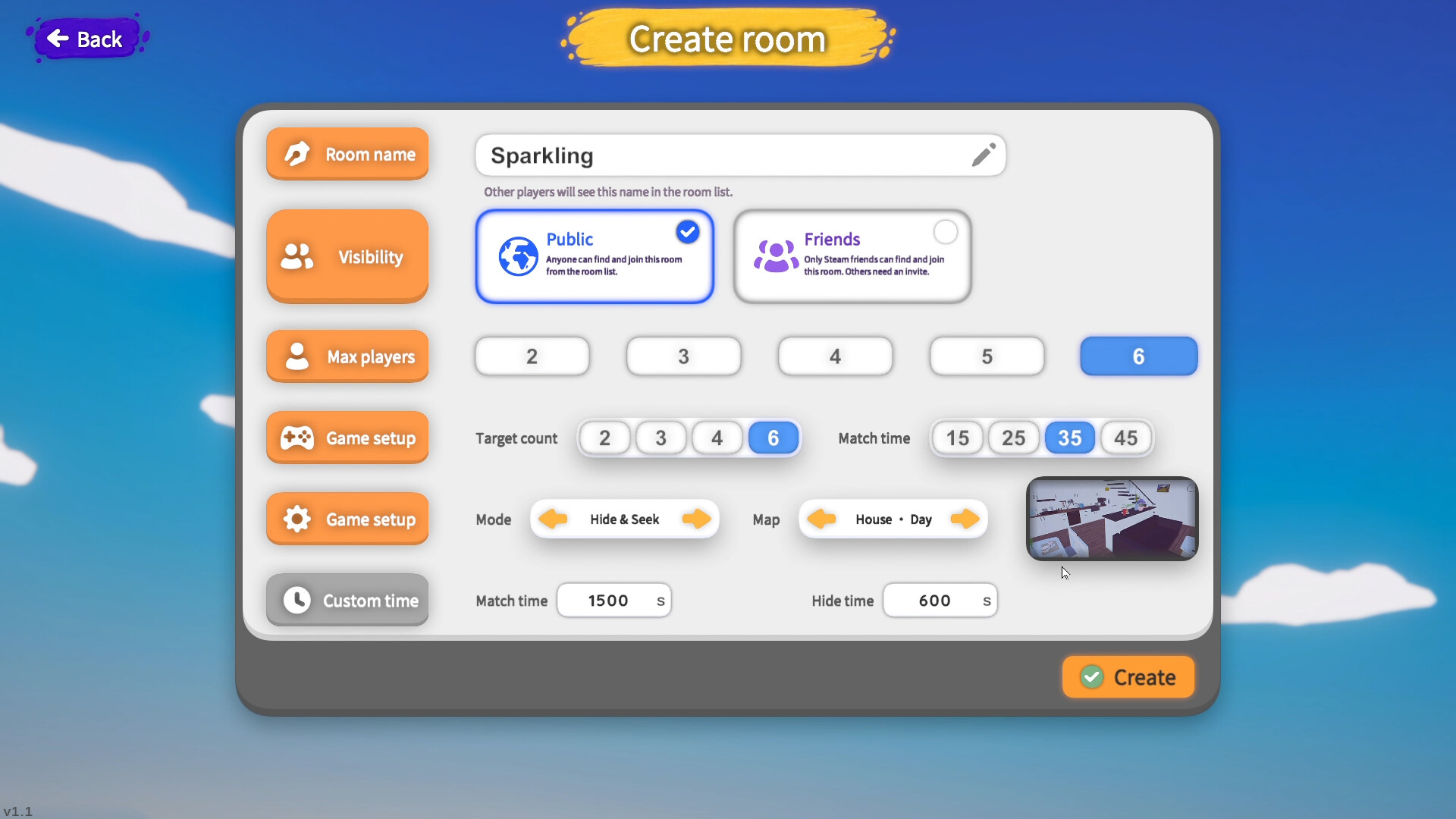Choose target count 6
This screenshot has width=1456, height=819.
click(x=773, y=438)
